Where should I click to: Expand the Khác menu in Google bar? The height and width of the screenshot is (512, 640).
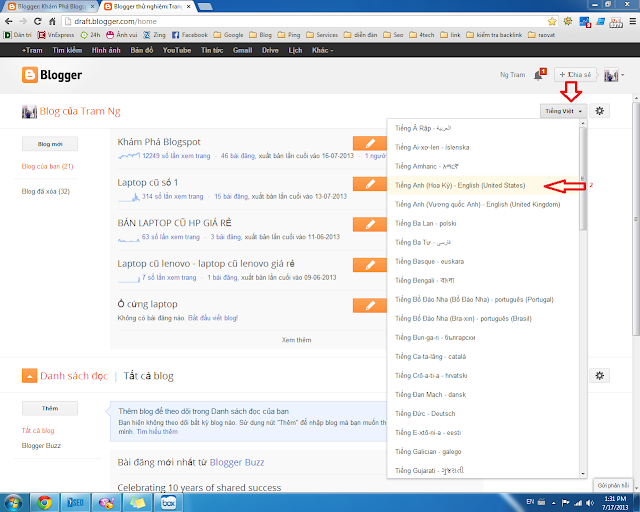click(x=322, y=50)
